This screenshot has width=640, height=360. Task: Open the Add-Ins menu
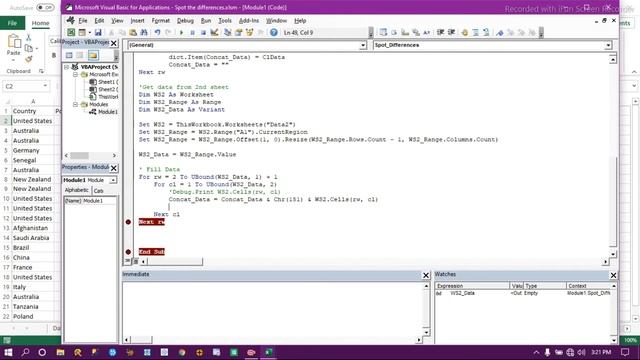click(x=249, y=20)
